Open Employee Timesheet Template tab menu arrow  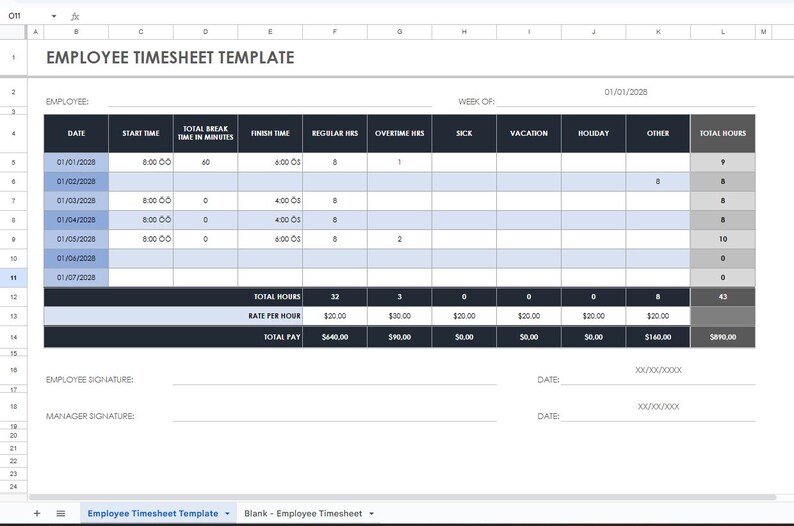227,513
